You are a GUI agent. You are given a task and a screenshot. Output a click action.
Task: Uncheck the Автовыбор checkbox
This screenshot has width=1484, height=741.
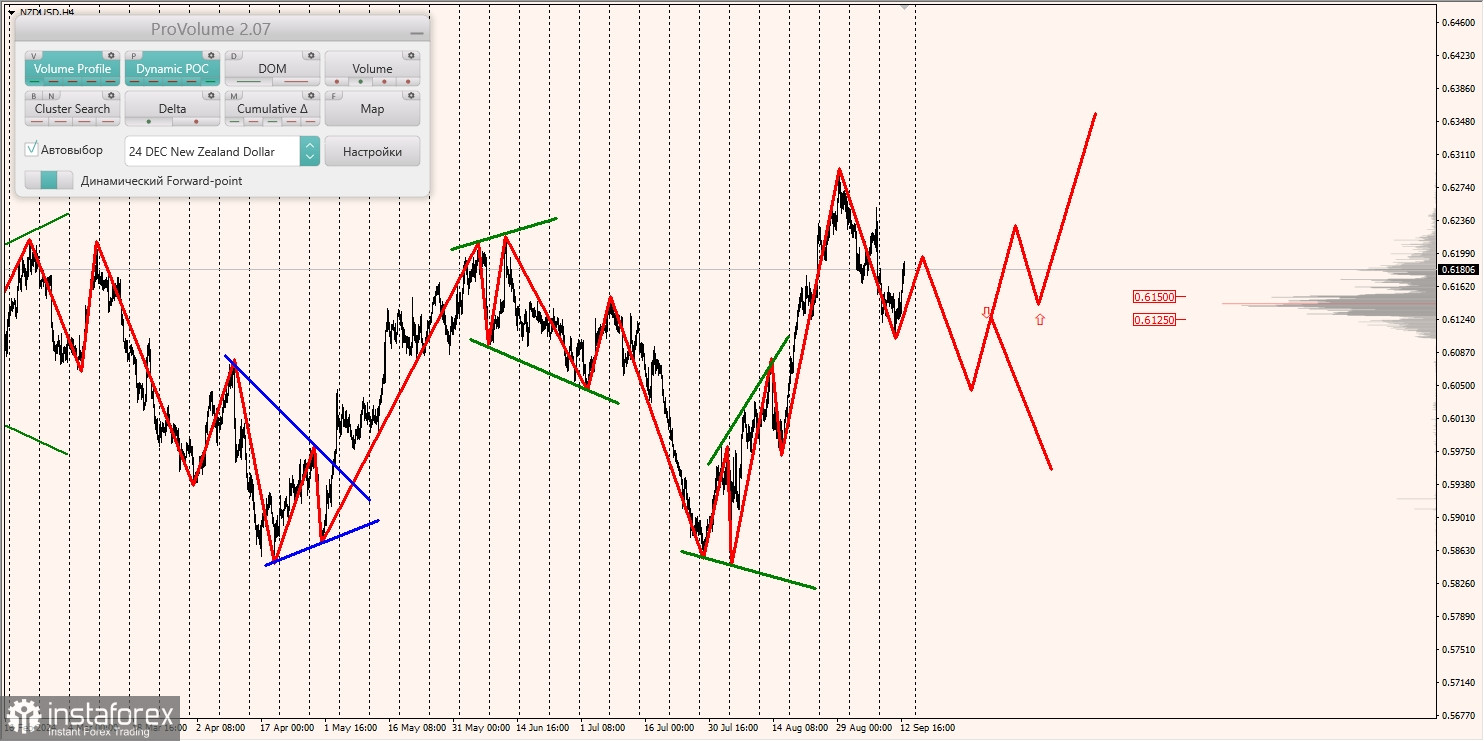[31, 149]
